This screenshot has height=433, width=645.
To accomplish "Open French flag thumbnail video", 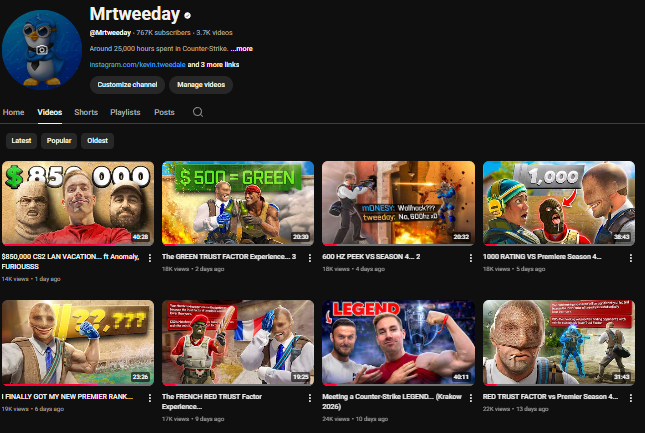I will coord(238,343).
